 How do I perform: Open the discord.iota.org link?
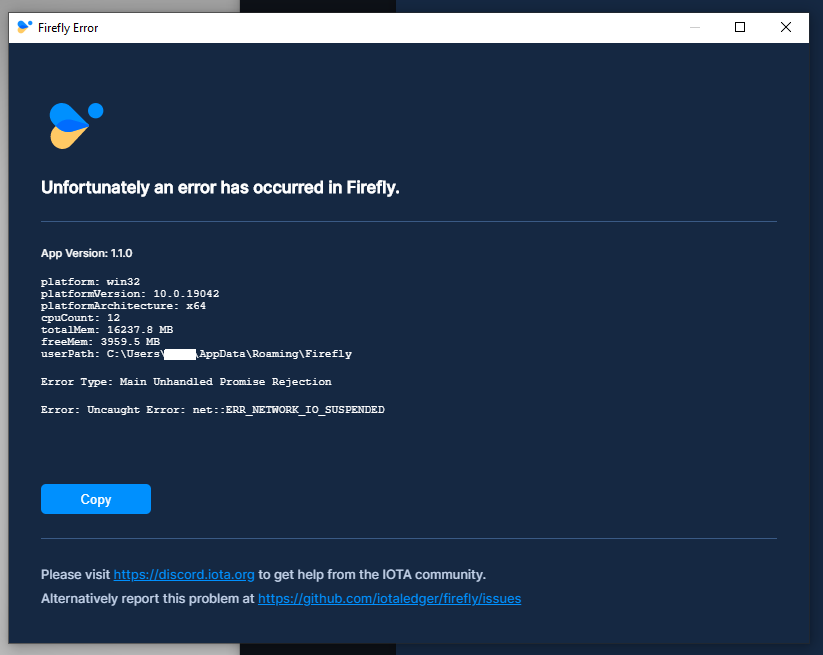point(183,574)
